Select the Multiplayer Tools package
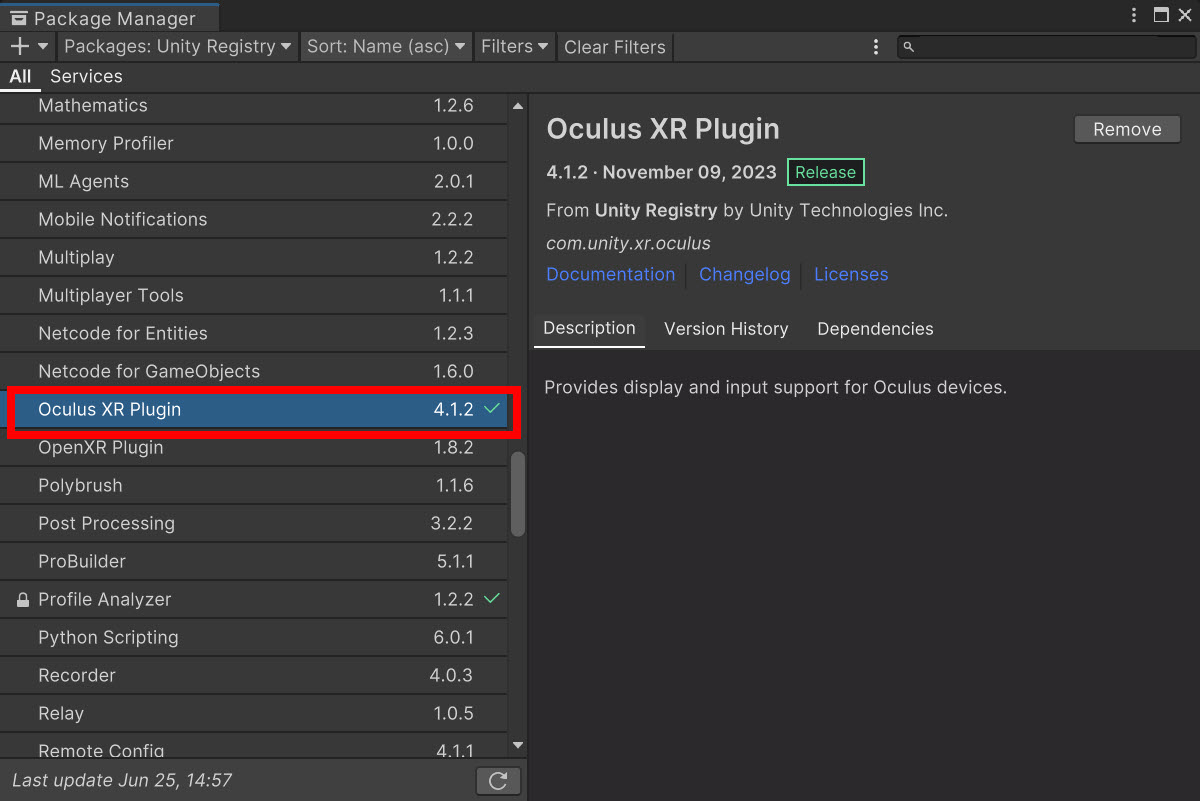 (254, 296)
